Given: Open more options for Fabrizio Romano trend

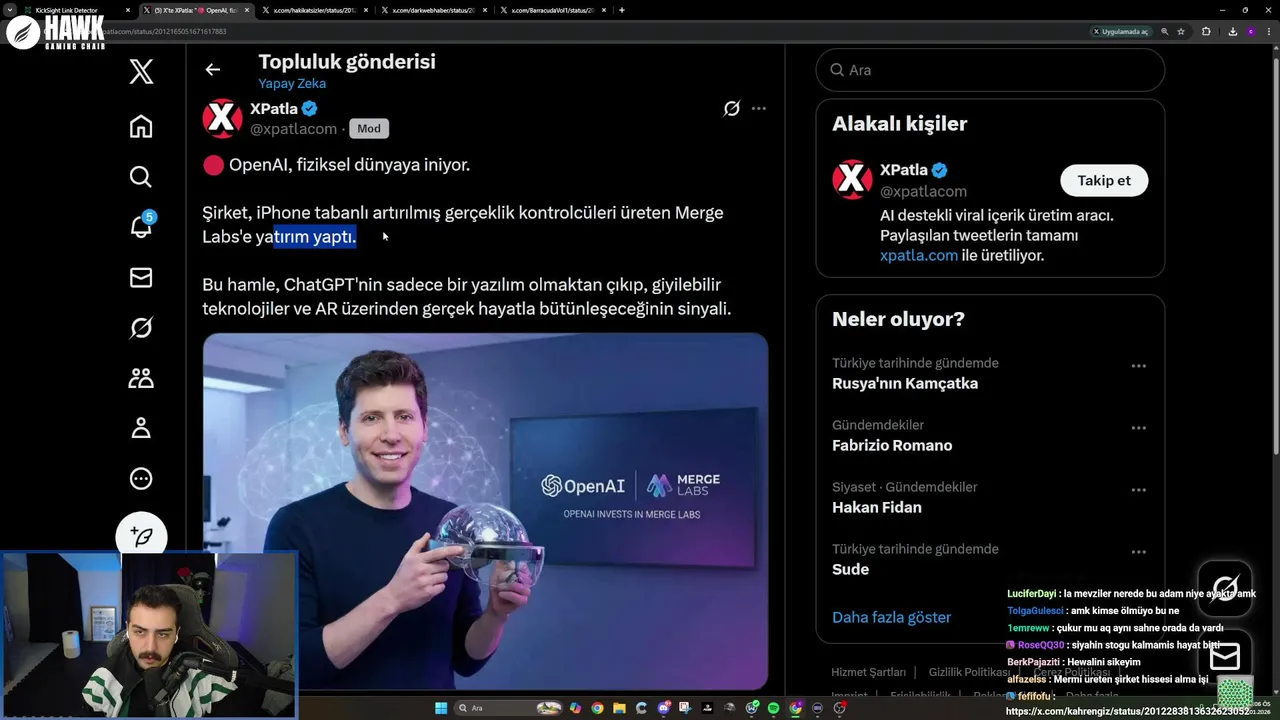Looking at the screenshot, I should click(x=1138, y=428).
